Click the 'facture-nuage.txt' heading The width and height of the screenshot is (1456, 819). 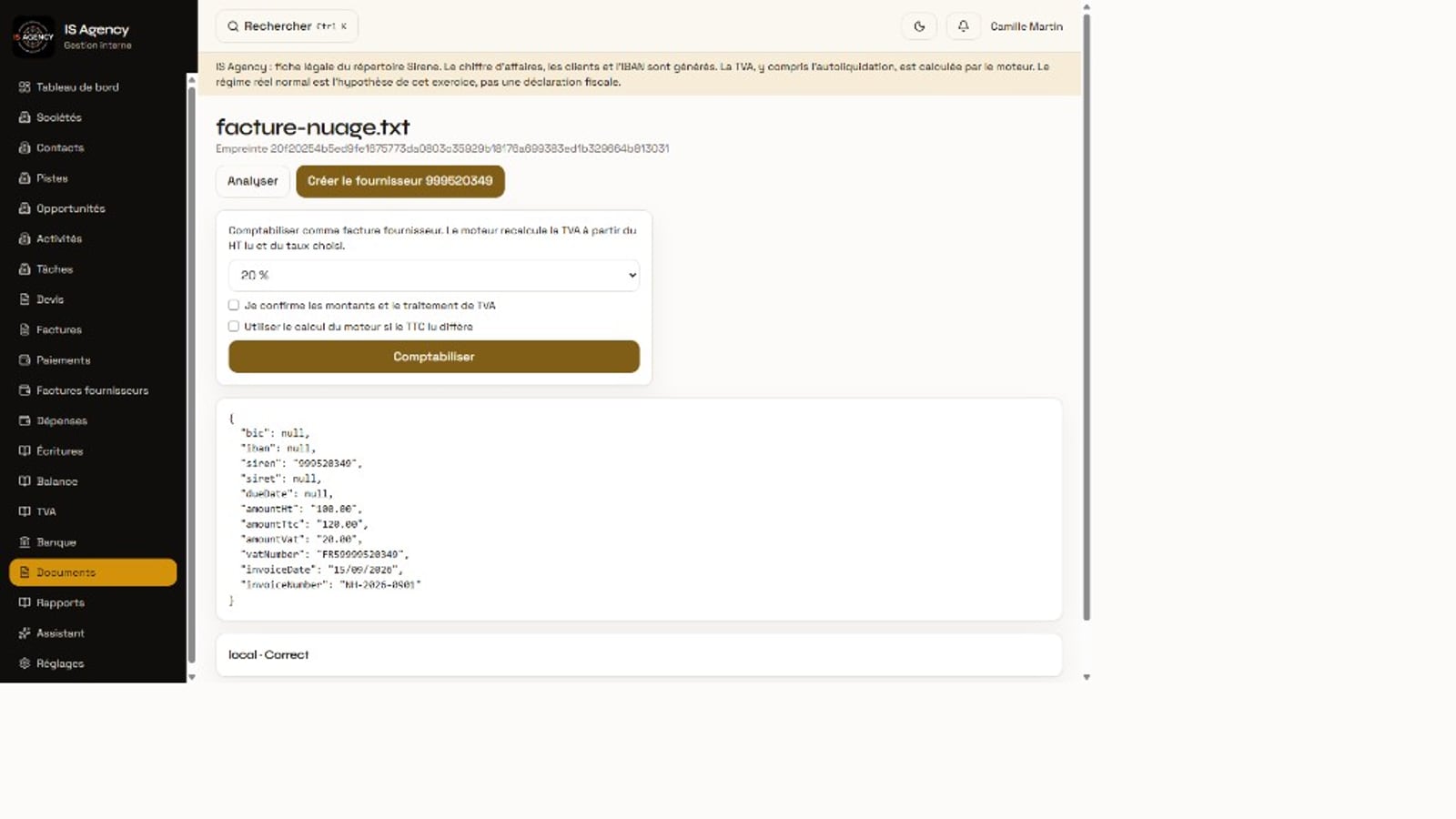313,127
